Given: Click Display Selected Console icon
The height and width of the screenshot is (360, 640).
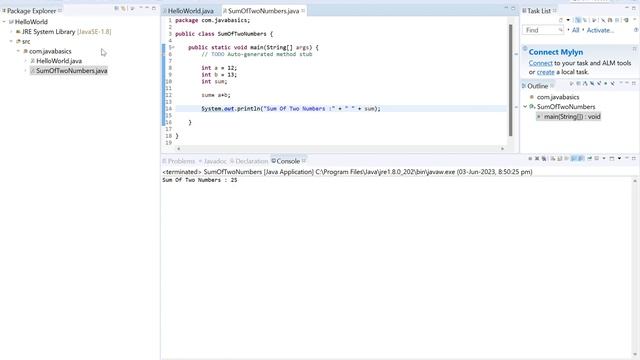Looking at the screenshot, I should [597, 158].
